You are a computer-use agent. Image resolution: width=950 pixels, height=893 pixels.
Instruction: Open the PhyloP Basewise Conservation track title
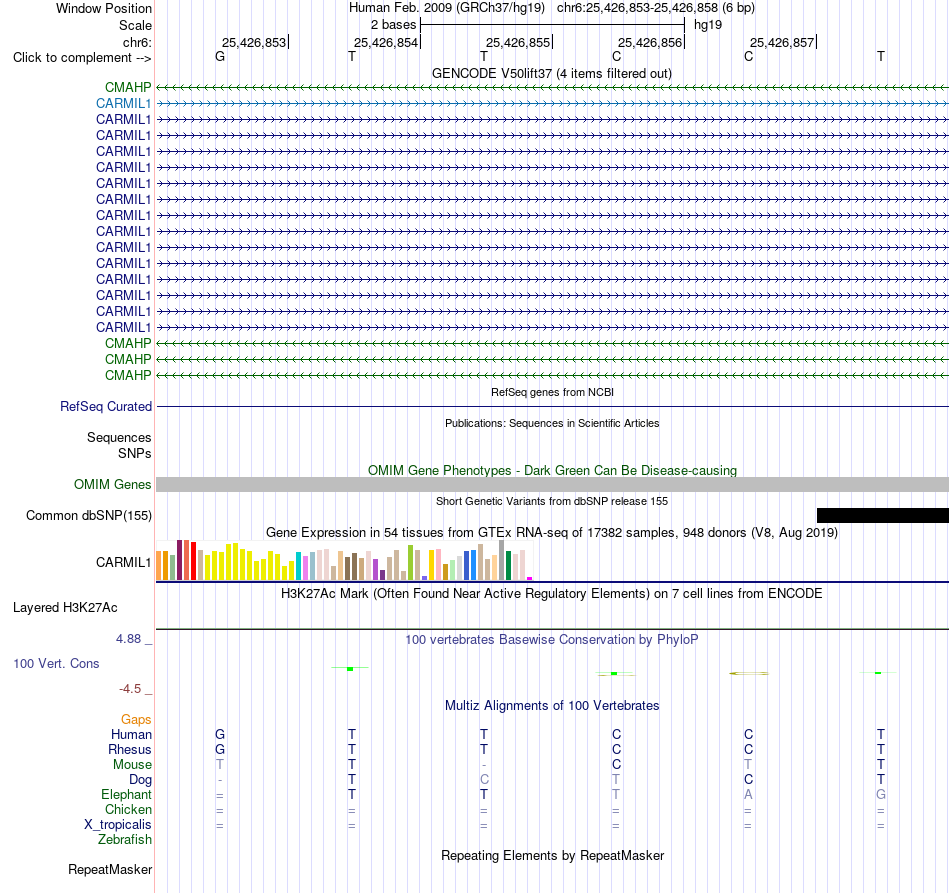[x=552, y=639]
